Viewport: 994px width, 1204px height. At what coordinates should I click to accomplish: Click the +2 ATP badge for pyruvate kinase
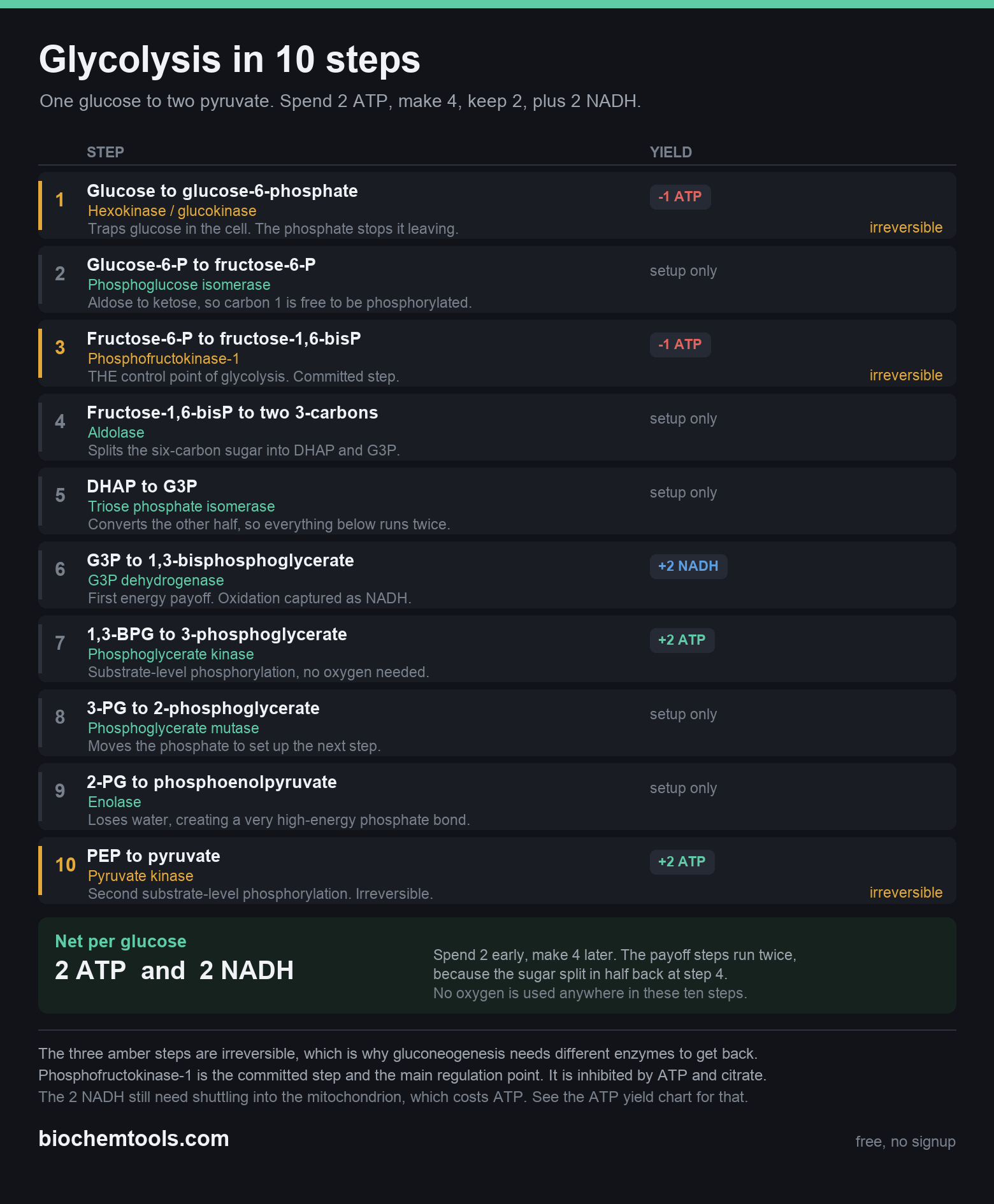tap(682, 862)
